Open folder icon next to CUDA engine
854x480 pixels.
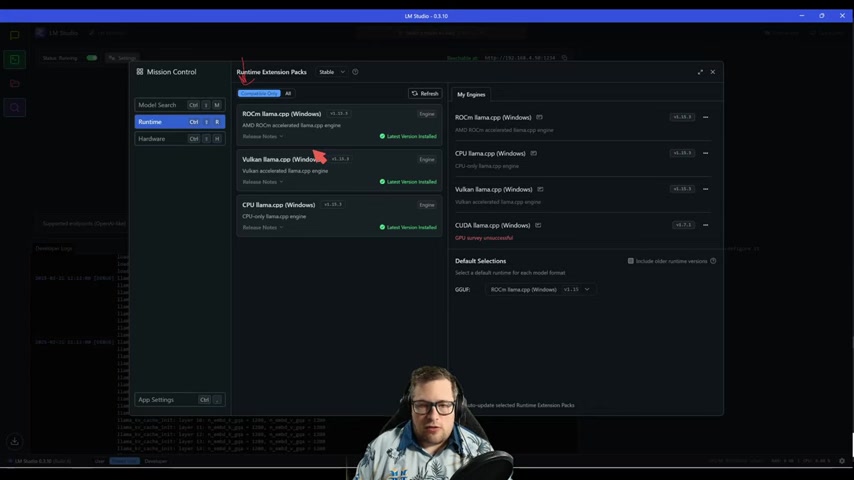[538, 225]
